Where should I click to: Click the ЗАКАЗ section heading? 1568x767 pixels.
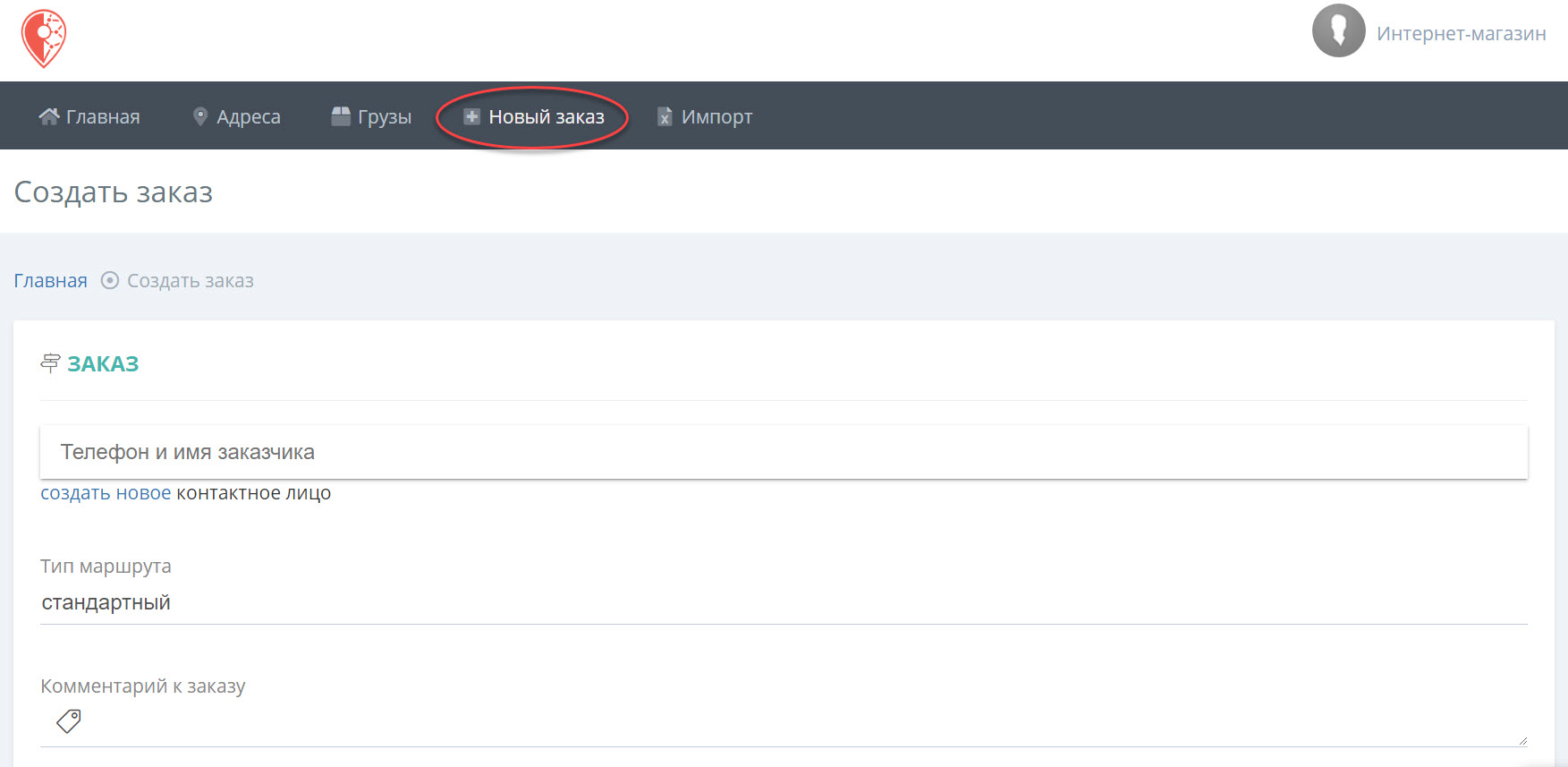coord(103,363)
